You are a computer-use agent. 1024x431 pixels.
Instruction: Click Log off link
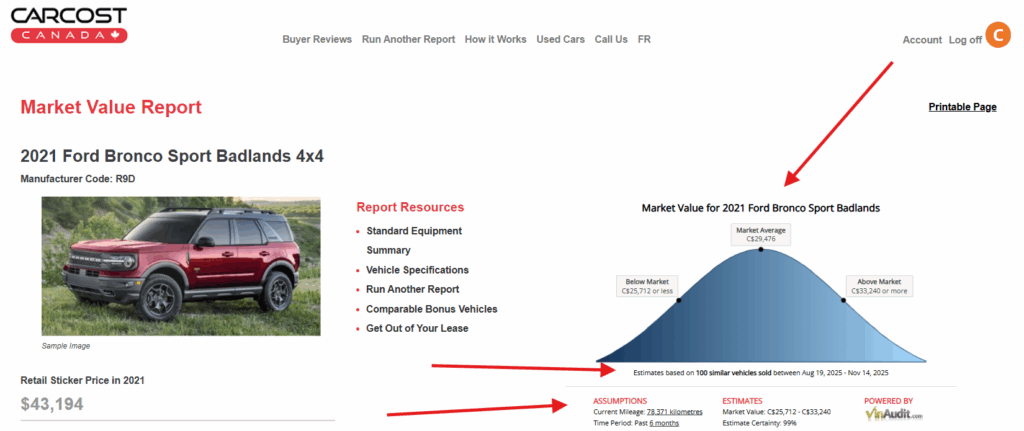click(x=965, y=40)
